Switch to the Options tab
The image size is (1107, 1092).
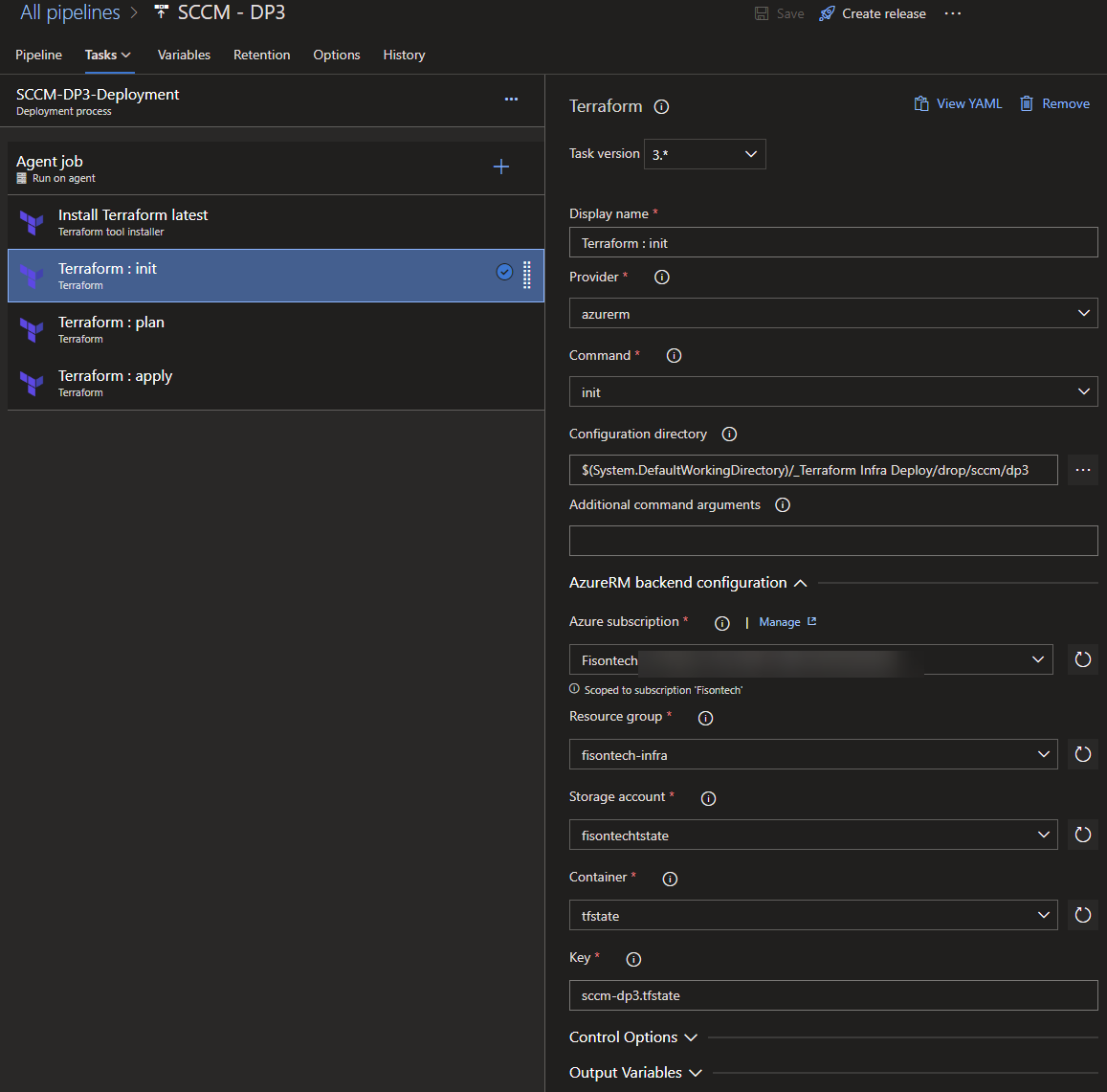337,56
